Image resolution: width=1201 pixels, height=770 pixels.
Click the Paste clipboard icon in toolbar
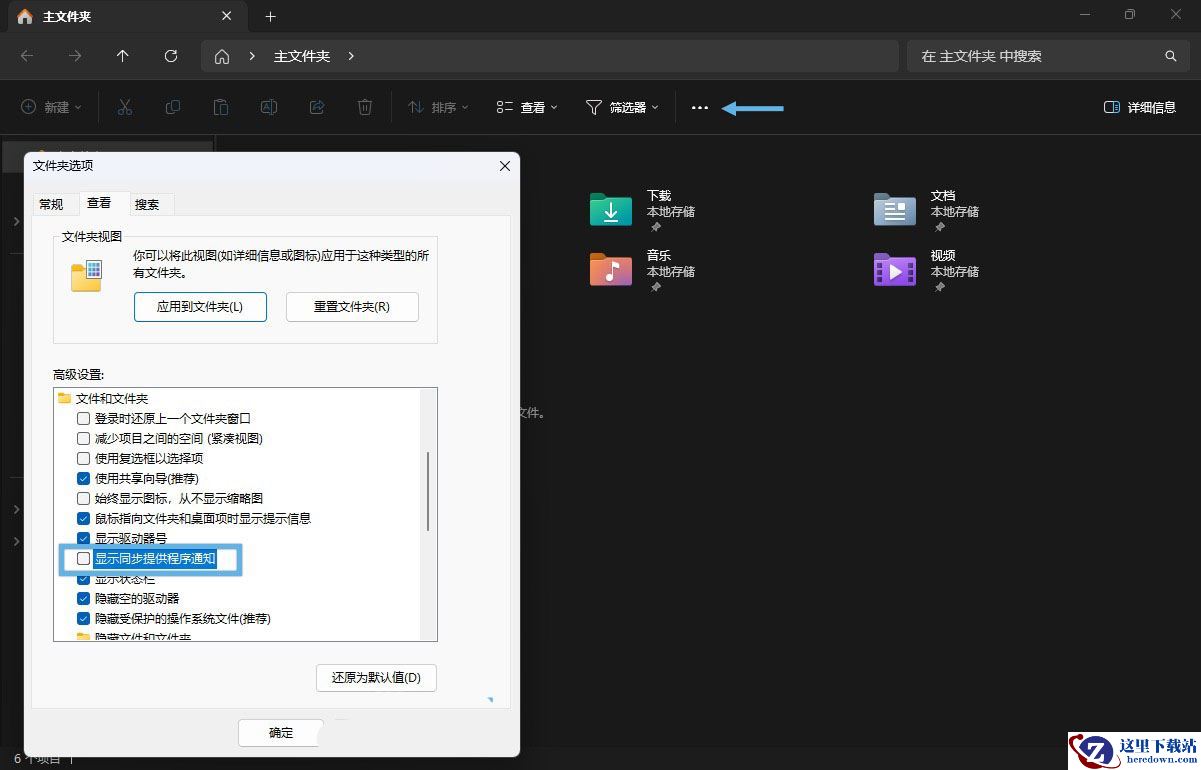point(221,107)
